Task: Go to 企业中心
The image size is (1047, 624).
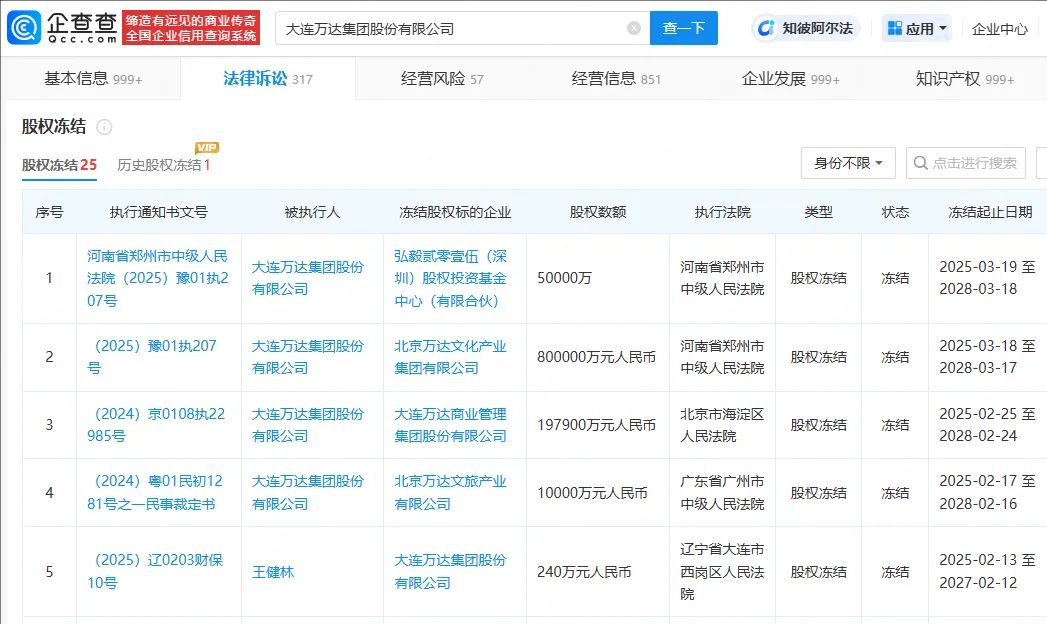Action: click(x=999, y=29)
